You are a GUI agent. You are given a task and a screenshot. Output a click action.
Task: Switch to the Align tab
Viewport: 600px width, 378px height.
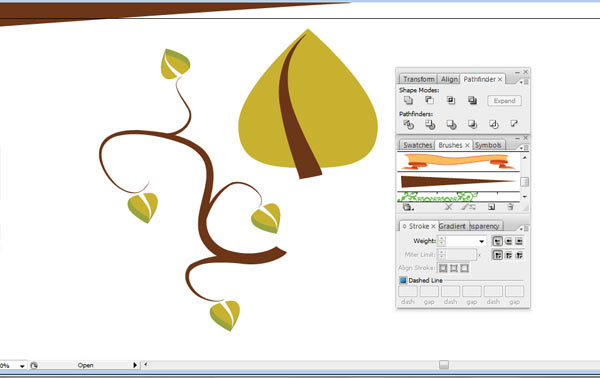[x=449, y=79]
